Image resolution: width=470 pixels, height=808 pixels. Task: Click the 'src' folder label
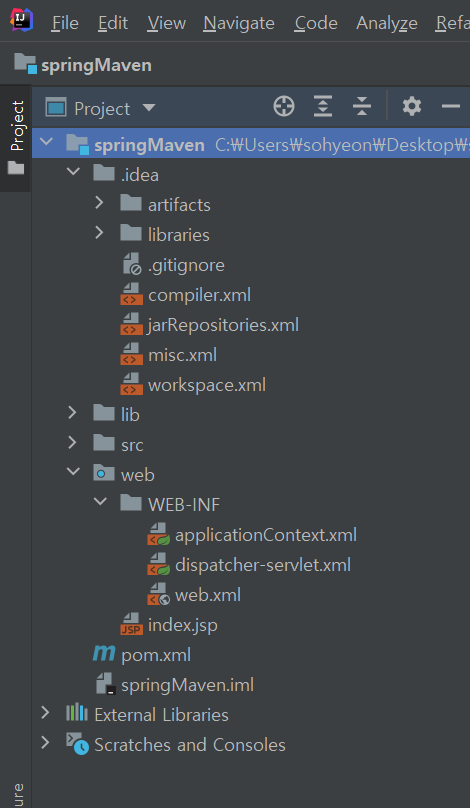(132, 445)
